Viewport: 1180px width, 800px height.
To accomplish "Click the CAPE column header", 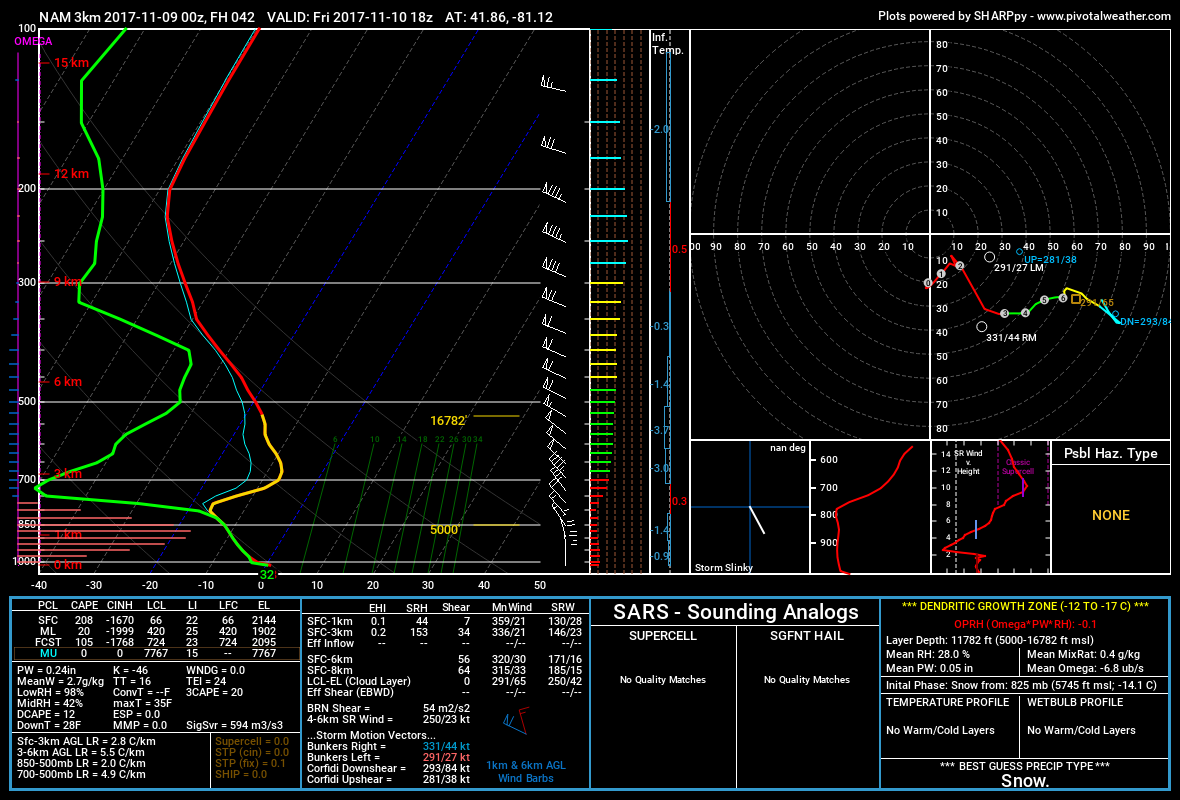I will point(84,605).
